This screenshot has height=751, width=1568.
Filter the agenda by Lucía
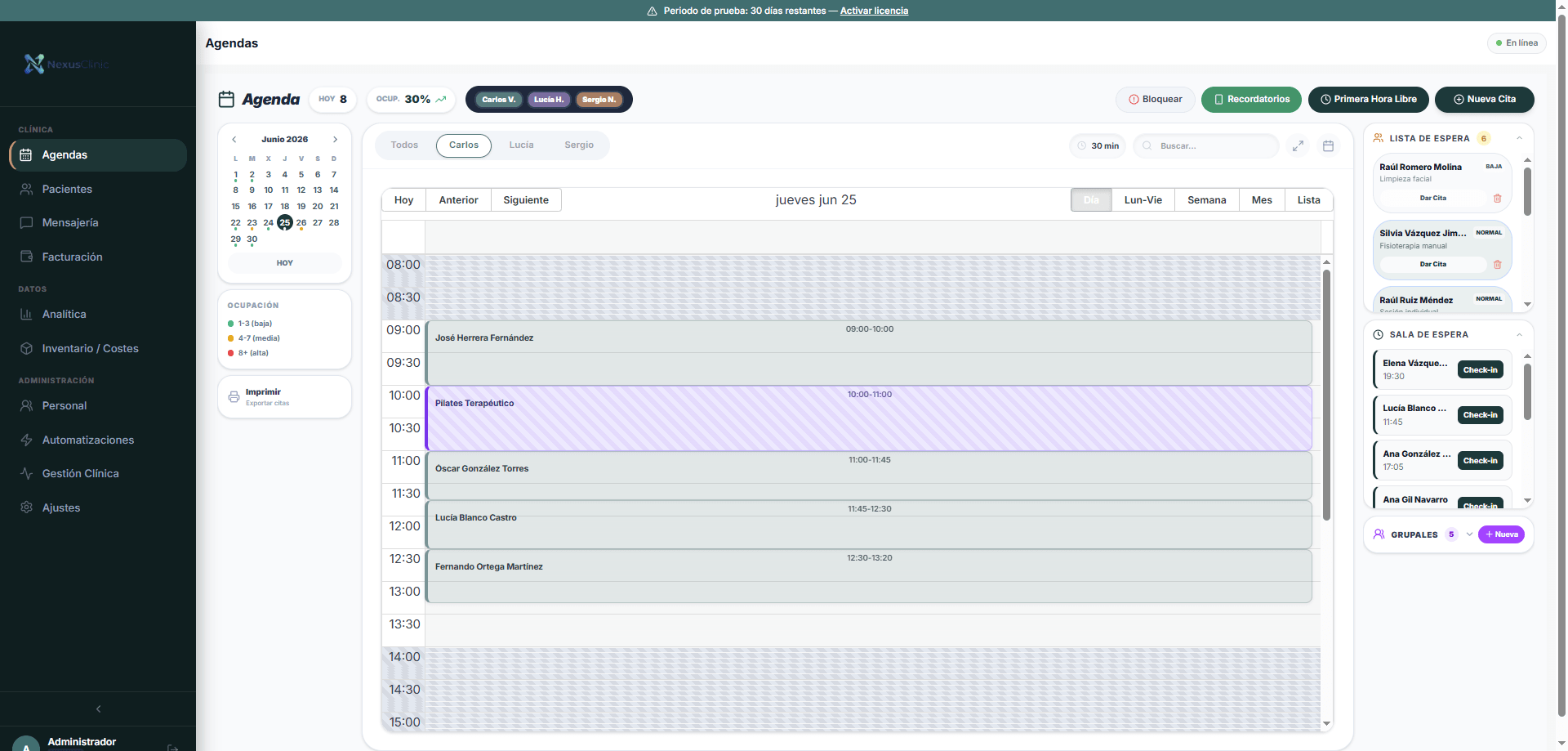tap(521, 145)
